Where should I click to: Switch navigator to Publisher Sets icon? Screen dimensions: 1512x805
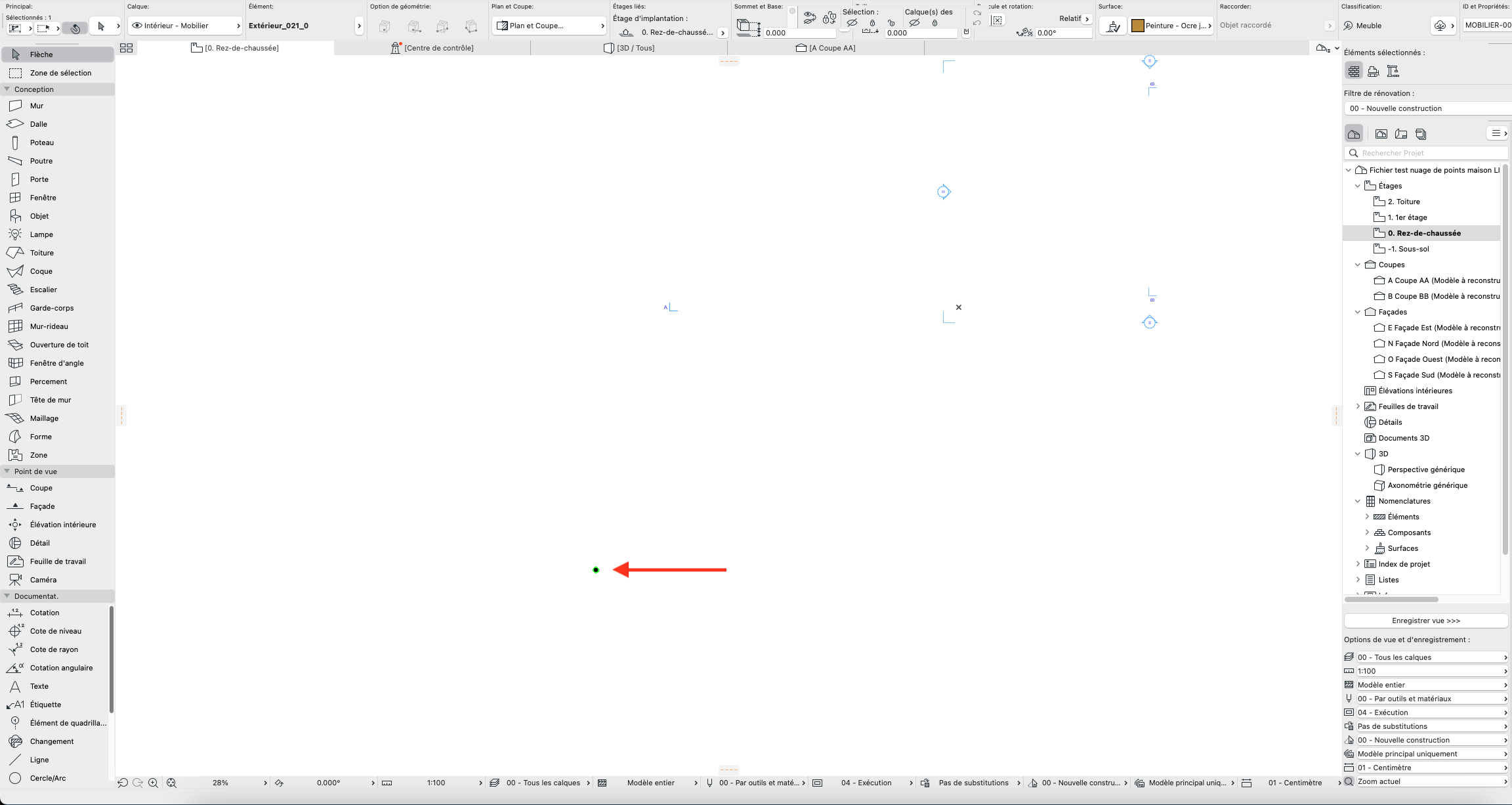pos(1421,134)
